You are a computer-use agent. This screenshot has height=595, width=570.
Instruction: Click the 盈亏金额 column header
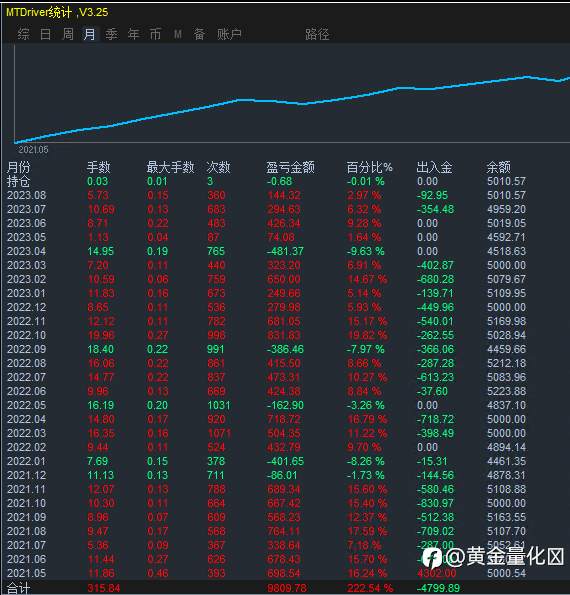tap(290, 167)
